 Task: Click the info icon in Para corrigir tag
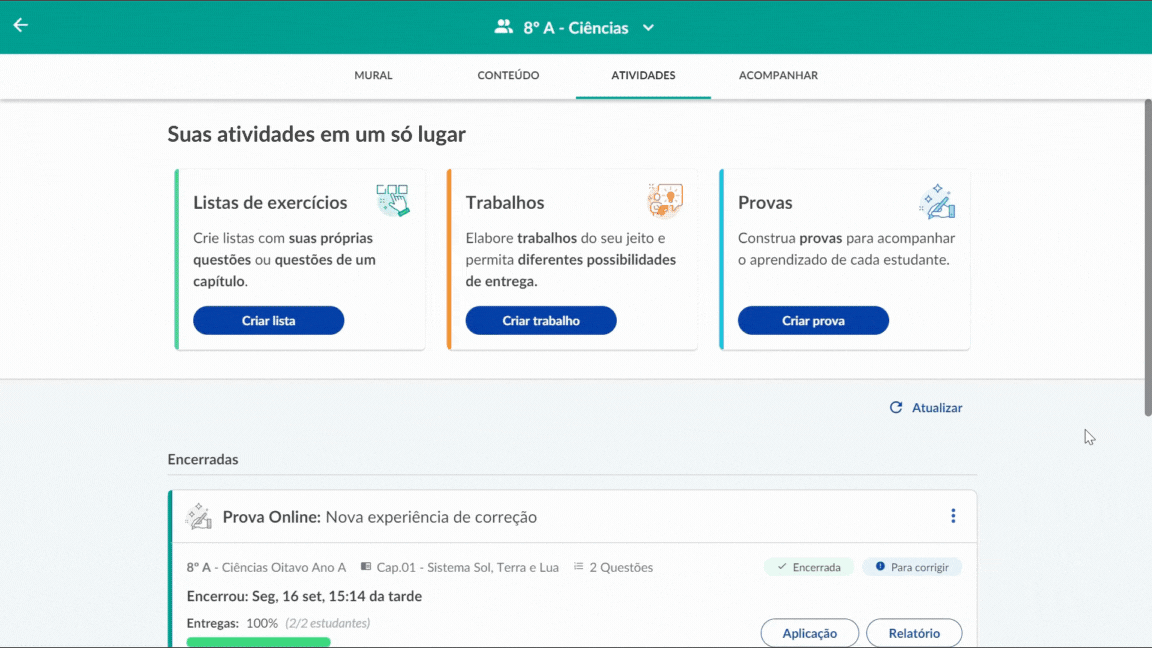point(878,567)
